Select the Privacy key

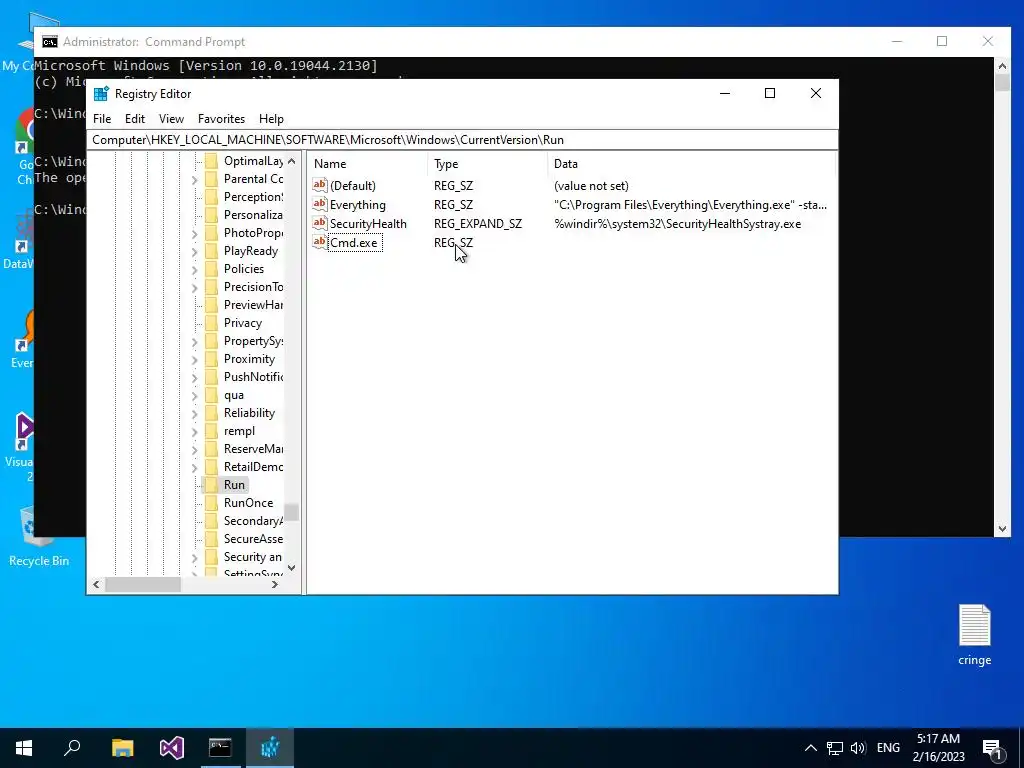pos(242,323)
